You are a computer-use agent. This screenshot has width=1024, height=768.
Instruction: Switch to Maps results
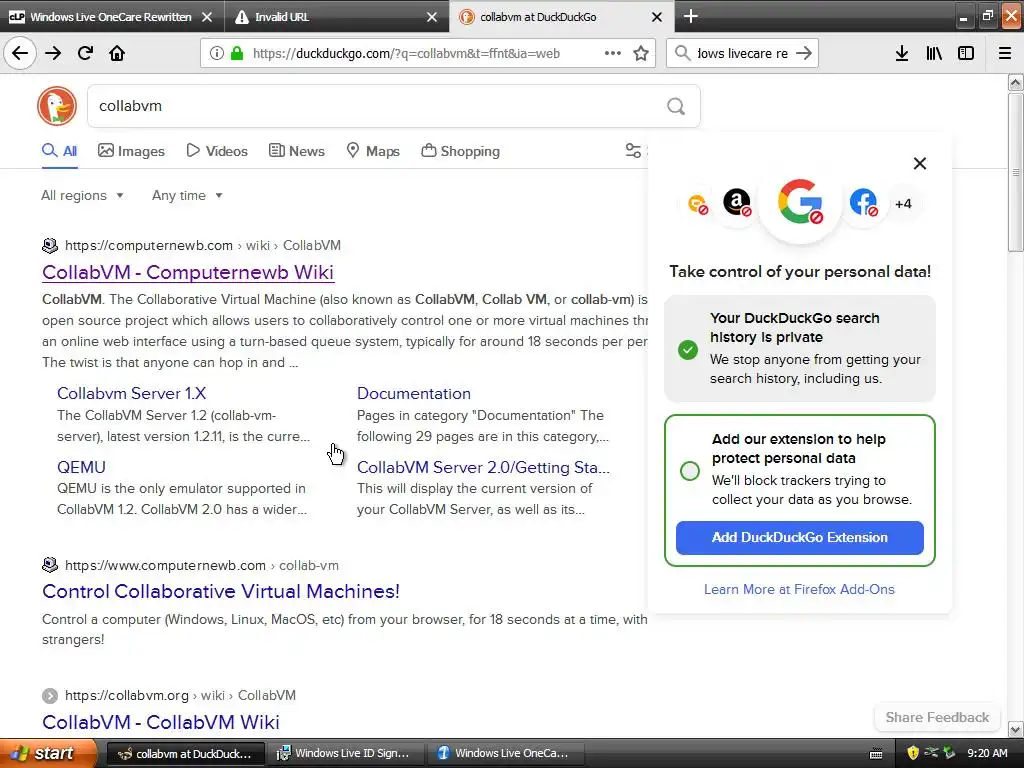click(x=373, y=151)
